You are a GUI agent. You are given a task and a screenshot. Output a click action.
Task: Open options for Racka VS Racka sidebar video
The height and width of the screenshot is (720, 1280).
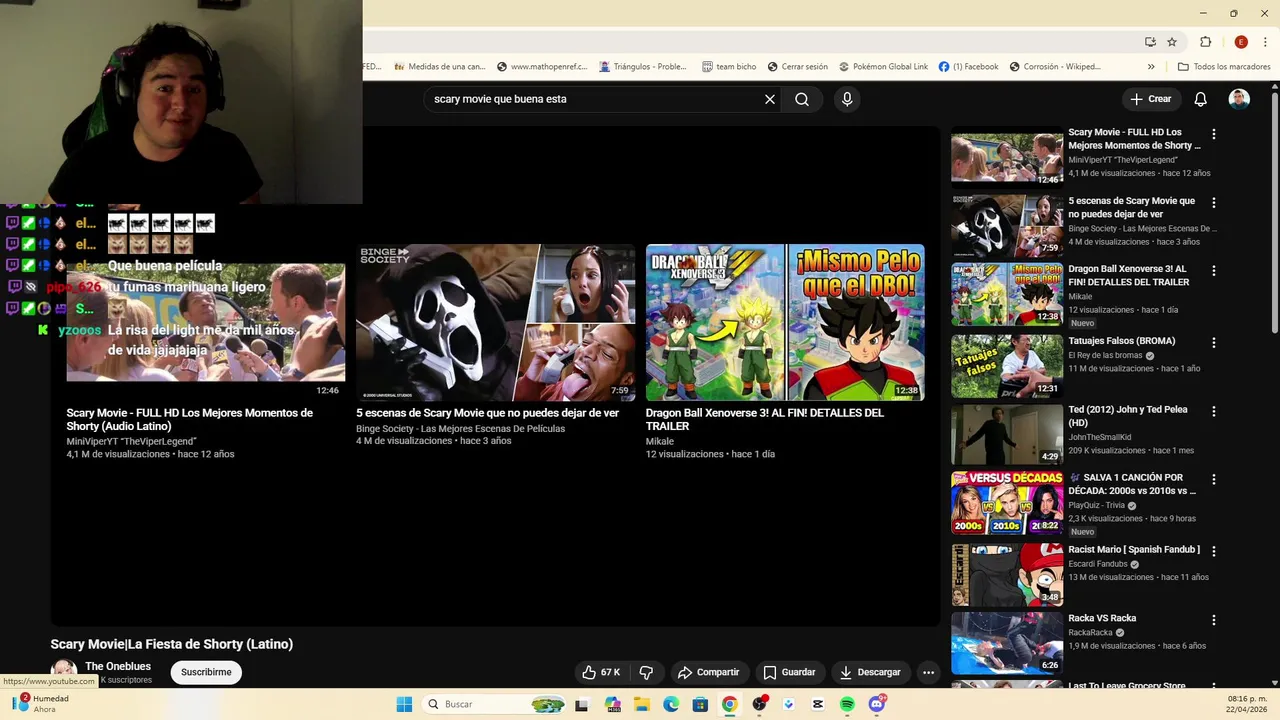pos(1214,620)
